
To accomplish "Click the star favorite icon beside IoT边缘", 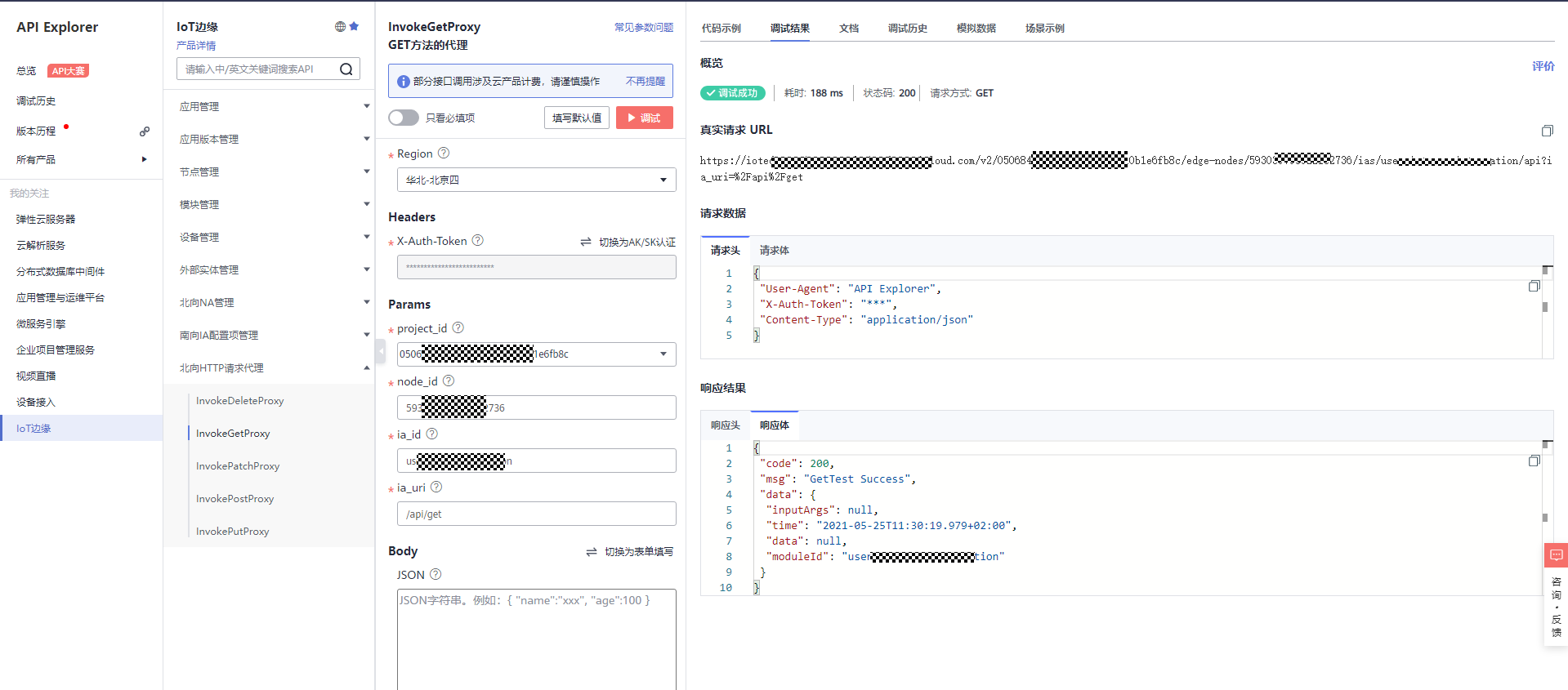I will [354, 26].
